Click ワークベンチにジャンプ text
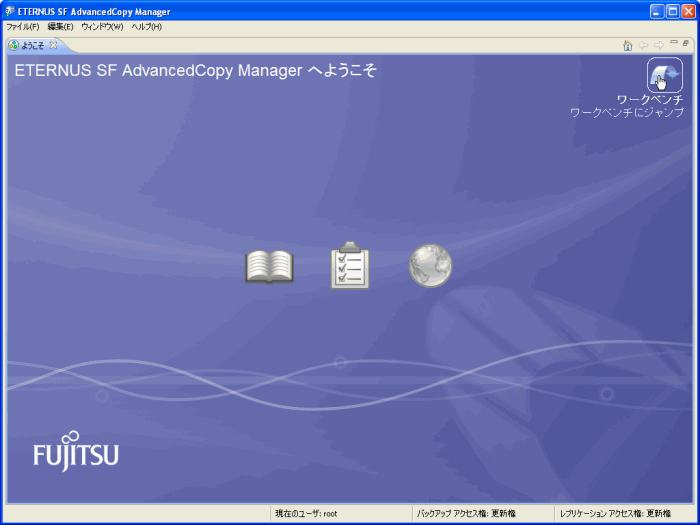Viewport: 700px width, 525px height. click(x=627, y=112)
